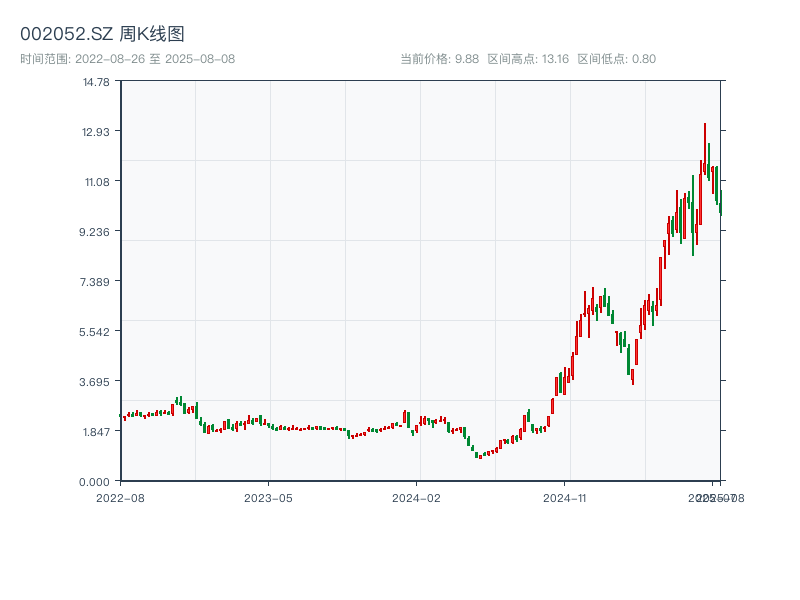The width and height of the screenshot is (800, 600).
Task: Click the y-axis value 14.78
Action: point(96,82)
